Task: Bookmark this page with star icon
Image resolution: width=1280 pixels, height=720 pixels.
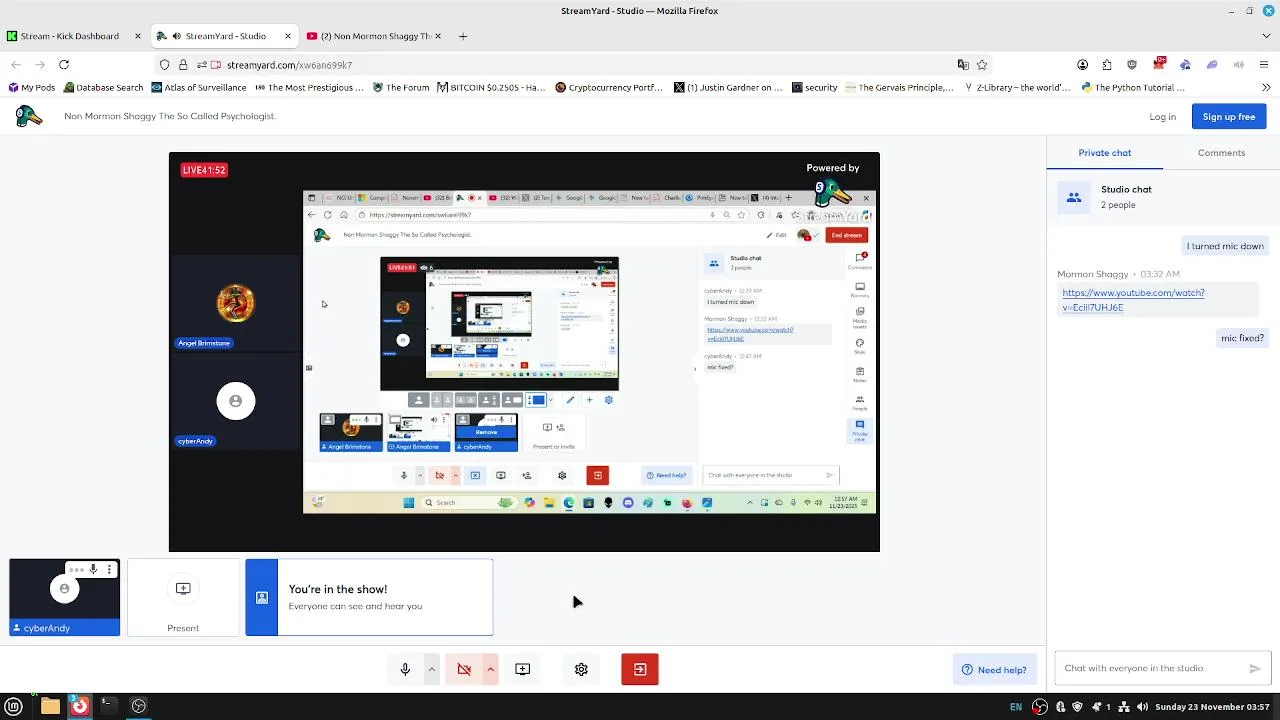Action: click(982, 65)
